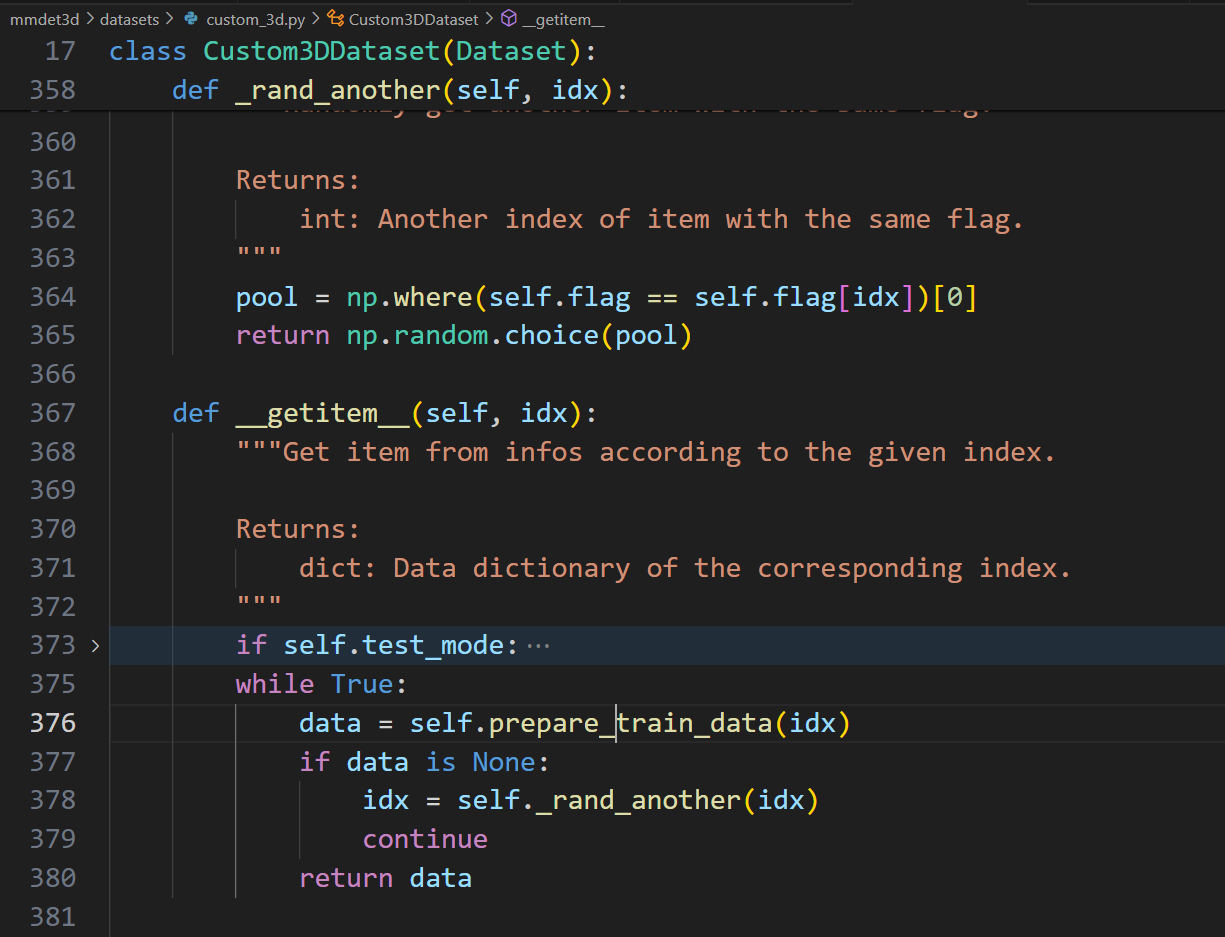
Task: Click the continue keyword on line 379
Action: pos(425,839)
